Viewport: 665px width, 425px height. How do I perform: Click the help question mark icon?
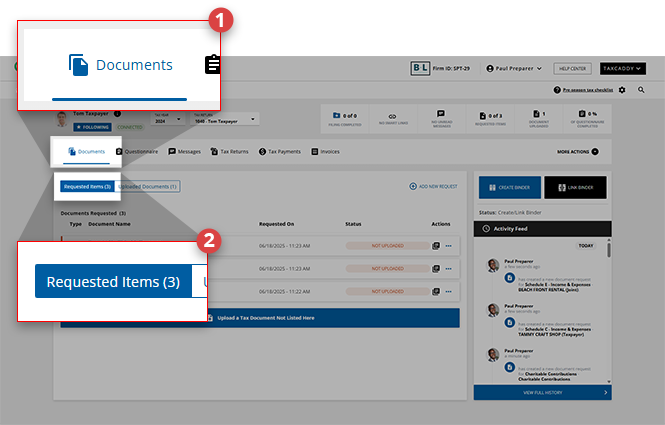pyautogui.click(x=557, y=90)
